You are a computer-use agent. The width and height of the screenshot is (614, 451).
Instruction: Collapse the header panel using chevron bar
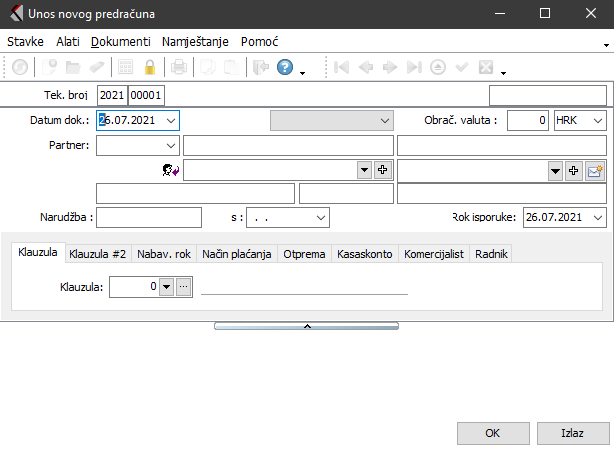(x=306, y=326)
